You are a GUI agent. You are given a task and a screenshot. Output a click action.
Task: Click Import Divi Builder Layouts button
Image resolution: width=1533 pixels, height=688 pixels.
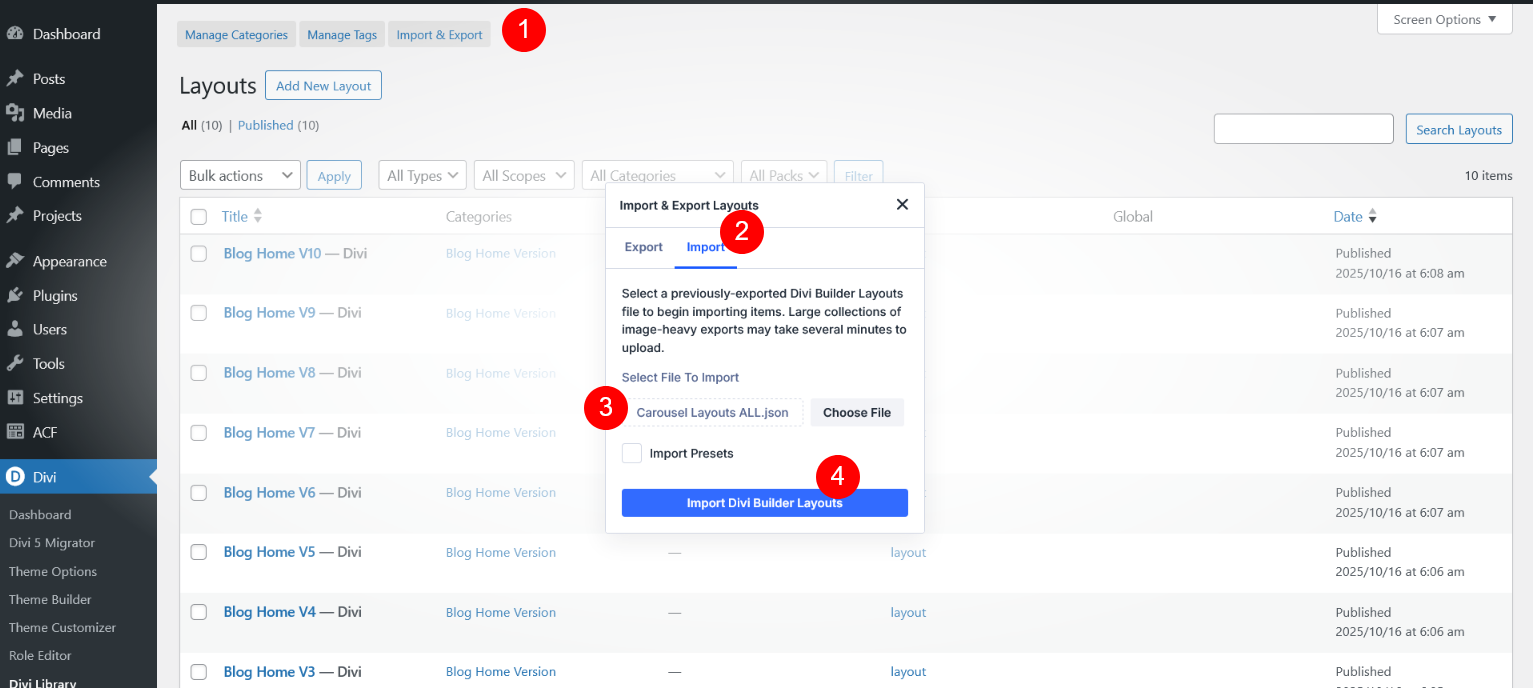765,503
